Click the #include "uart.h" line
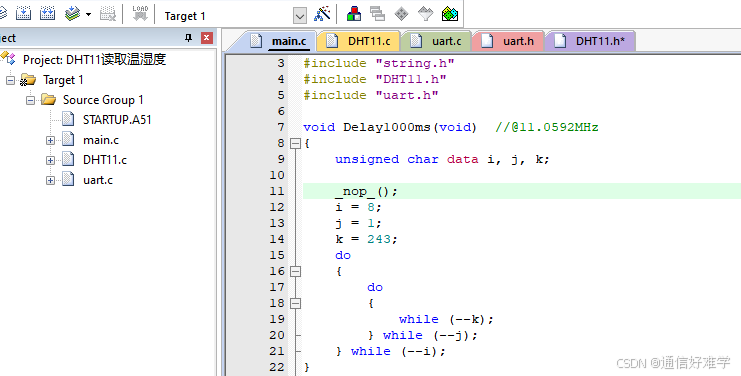Screen dimensions: 741x376 point(371,95)
